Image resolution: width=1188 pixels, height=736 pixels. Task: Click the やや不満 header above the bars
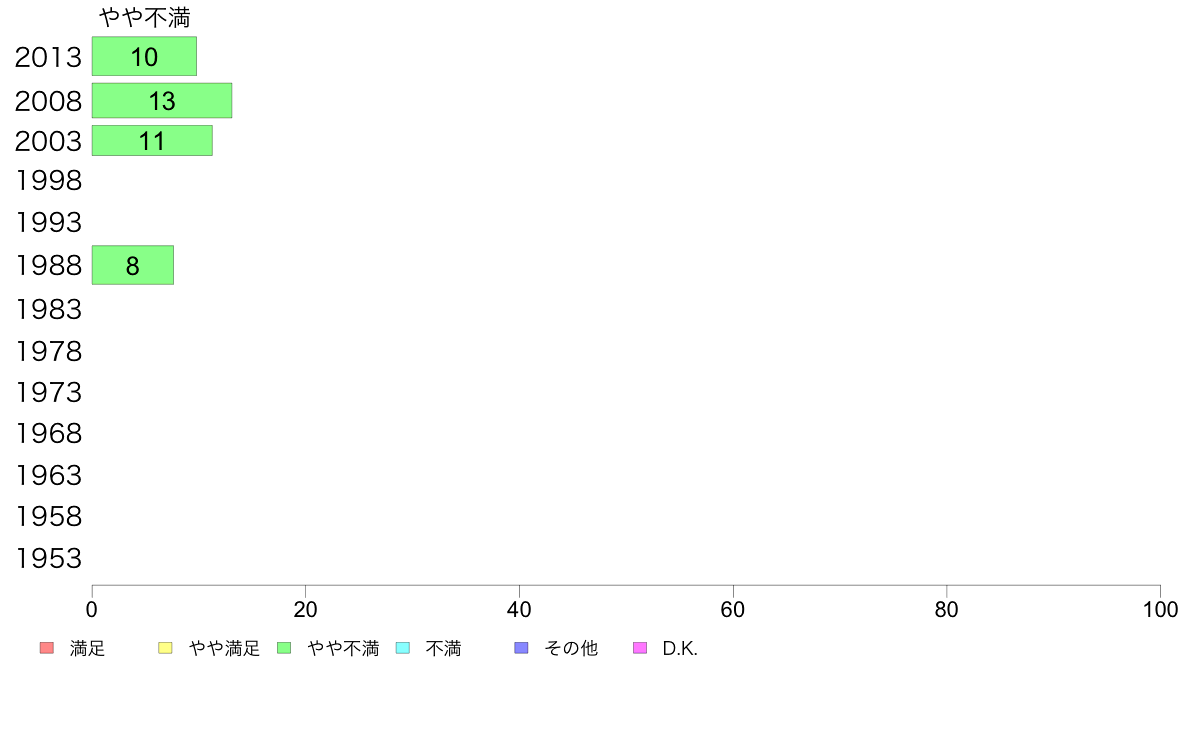(145, 17)
